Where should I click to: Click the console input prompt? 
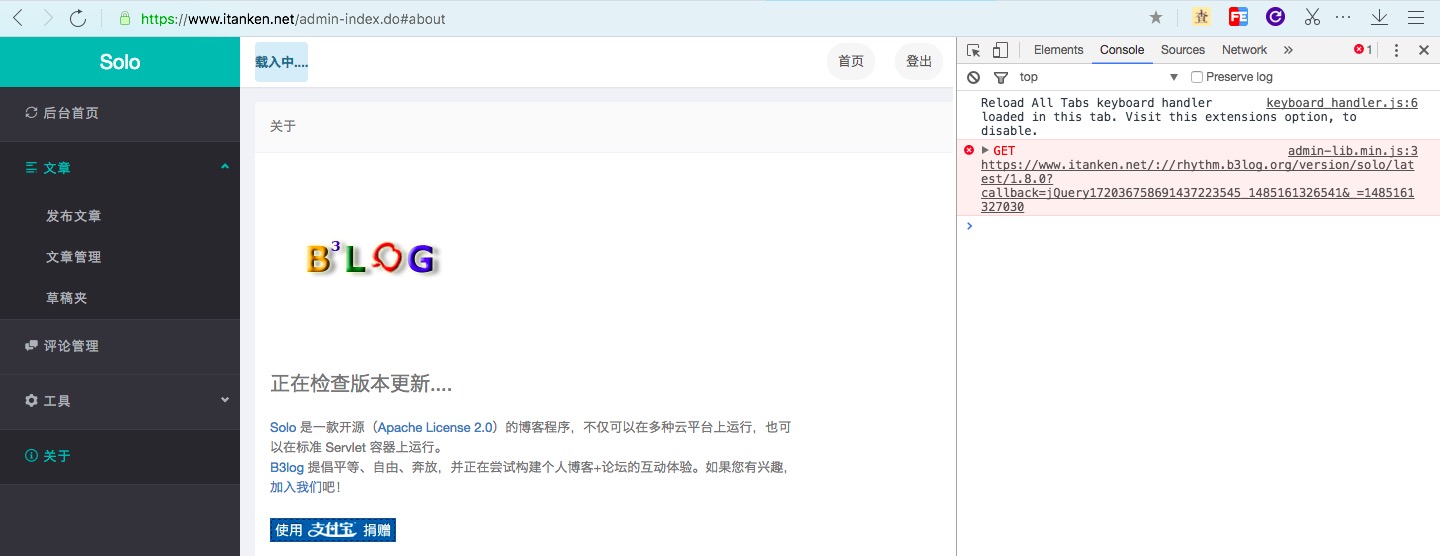(x=1200, y=226)
